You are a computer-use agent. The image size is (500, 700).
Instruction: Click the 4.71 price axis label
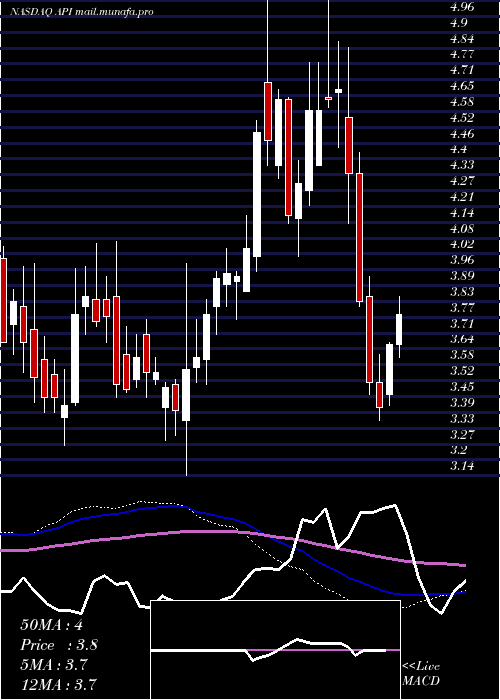point(463,70)
